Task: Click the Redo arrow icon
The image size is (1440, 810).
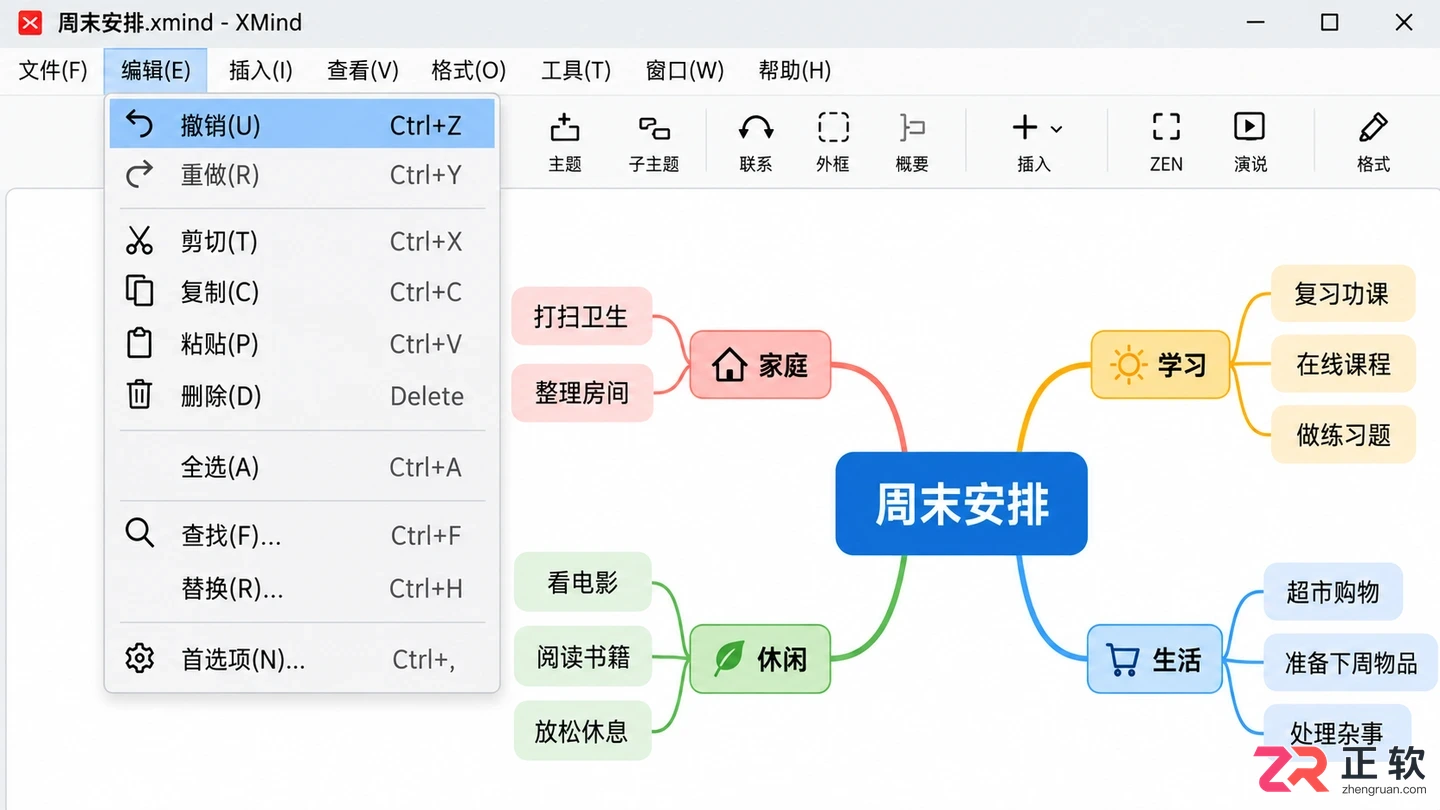Action: (140, 175)
